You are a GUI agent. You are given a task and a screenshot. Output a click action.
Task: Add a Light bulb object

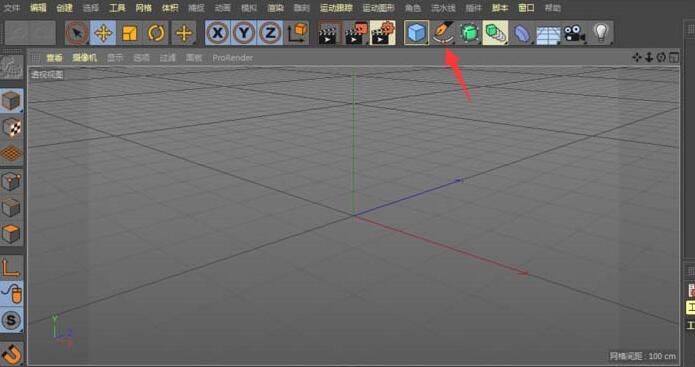pyautogui.click(x=601, y=33)
